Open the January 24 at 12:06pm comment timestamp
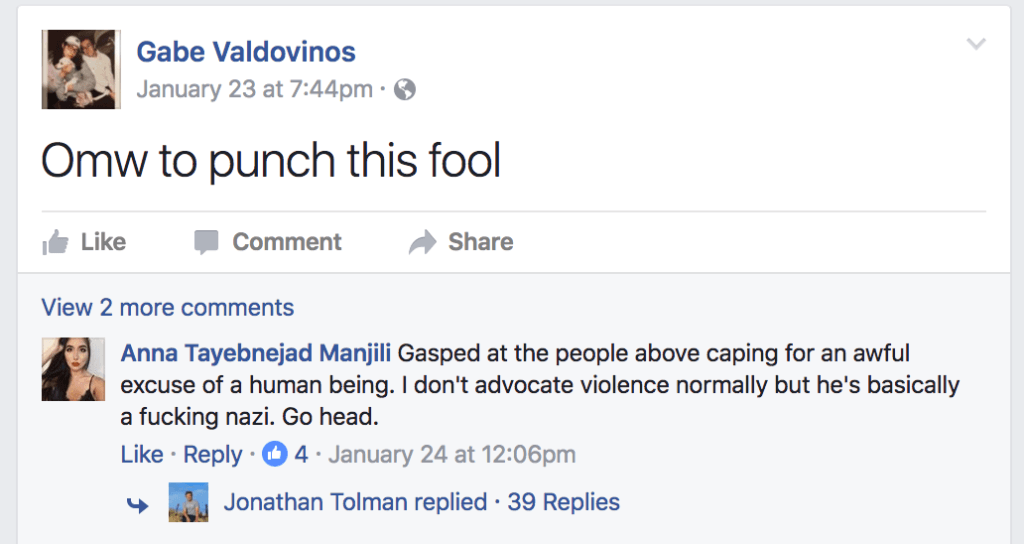This screenshot has height=544, width=1024. pos(452,454)
